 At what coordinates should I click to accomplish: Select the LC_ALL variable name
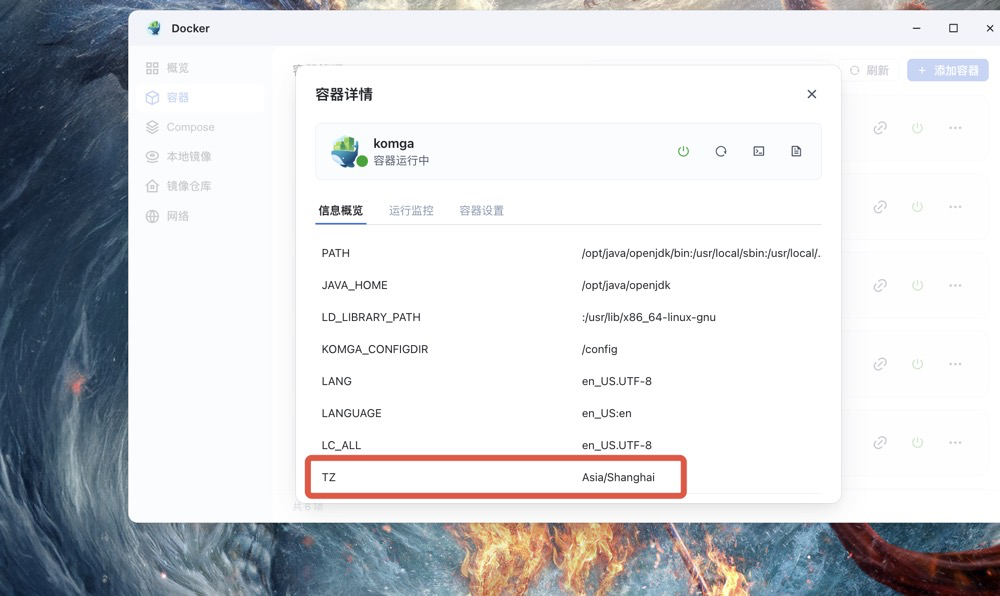[x=341, y=445]
